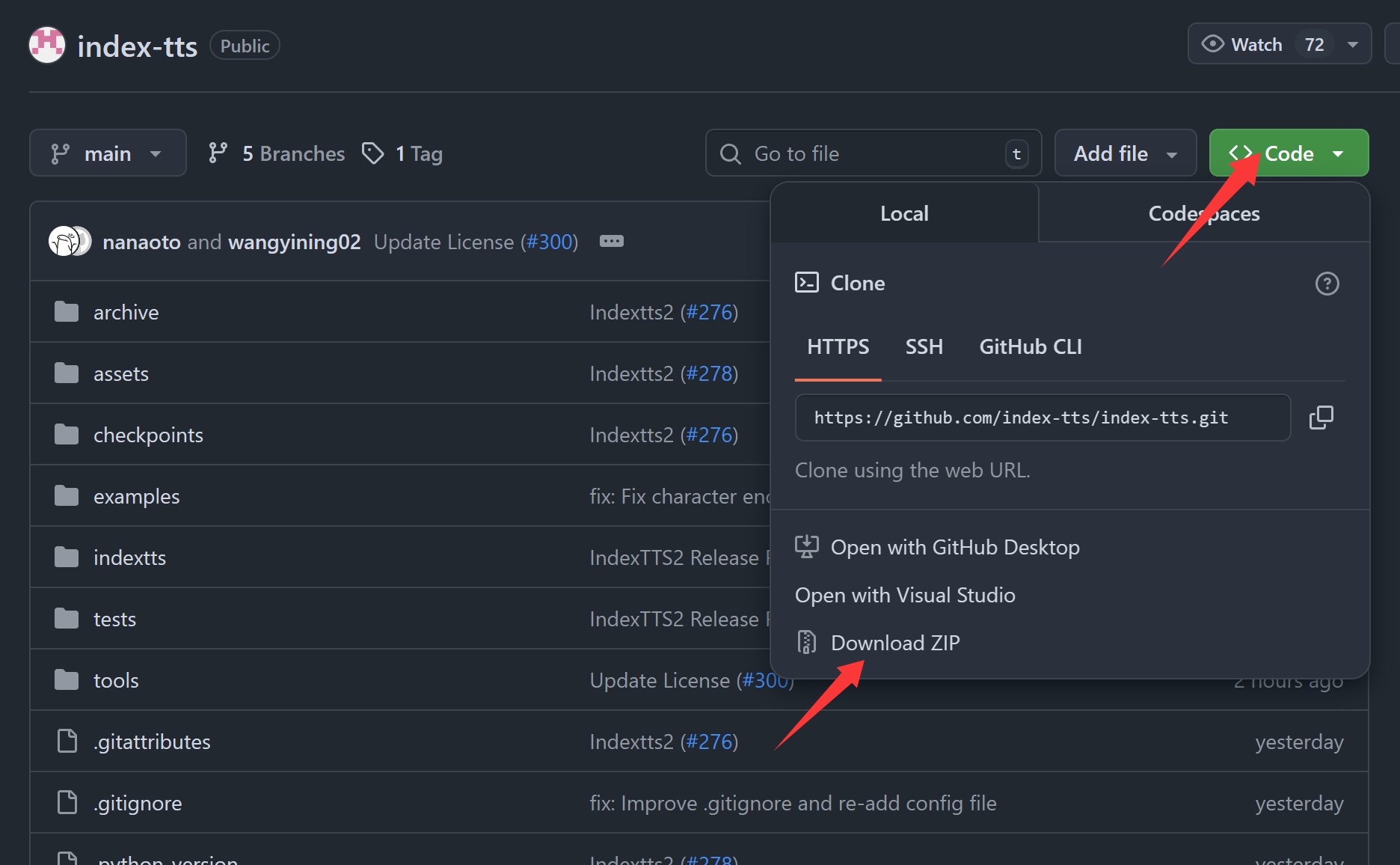Expand the Watch options dropdown arrow
Image resolution: width=1400 pixels, height=865 pixels.
[x=1353, y=45]
